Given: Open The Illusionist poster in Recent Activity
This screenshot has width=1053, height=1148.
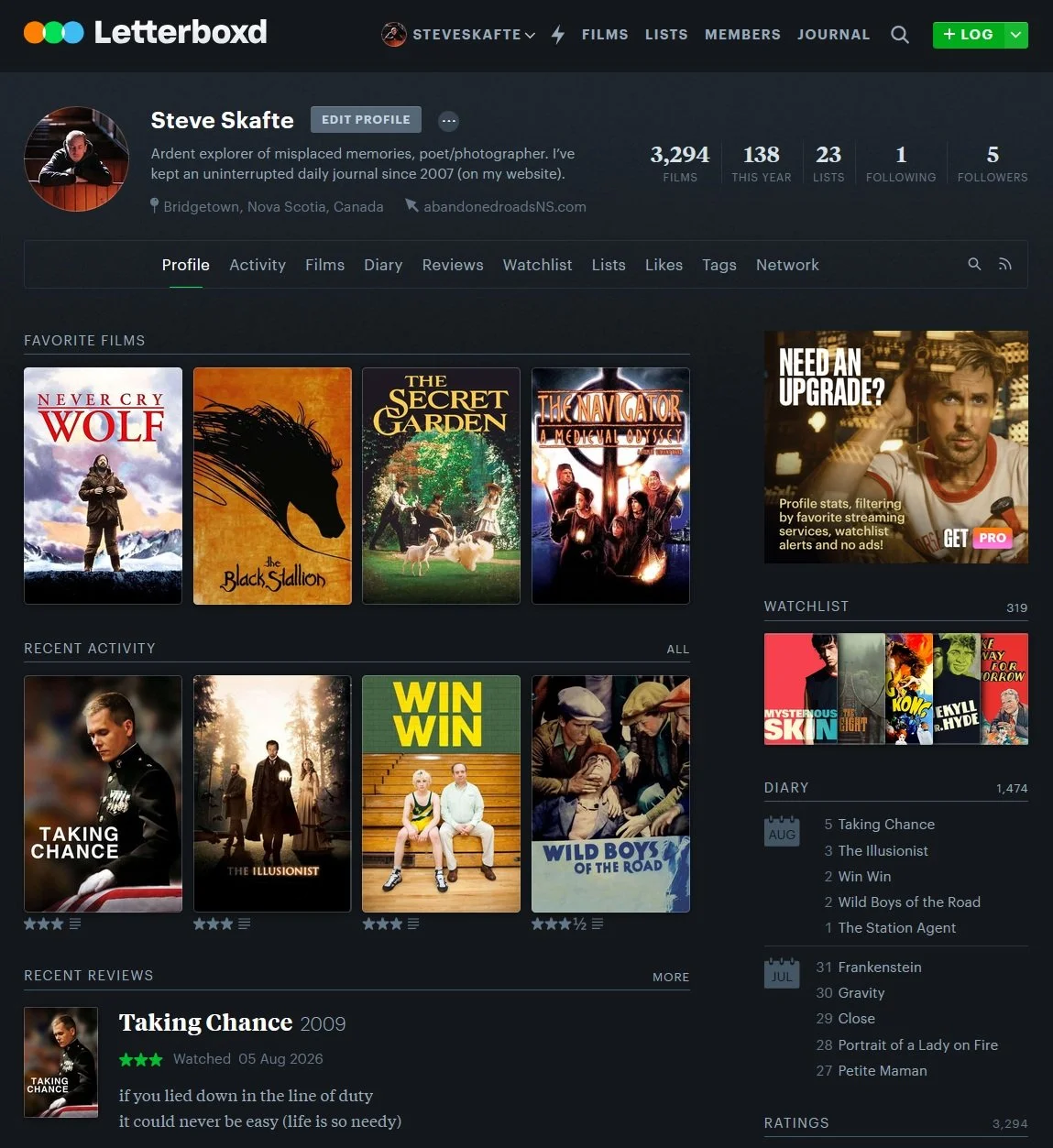Looking at the screenshot, I should pyautogui.click(x=272, y=793).
